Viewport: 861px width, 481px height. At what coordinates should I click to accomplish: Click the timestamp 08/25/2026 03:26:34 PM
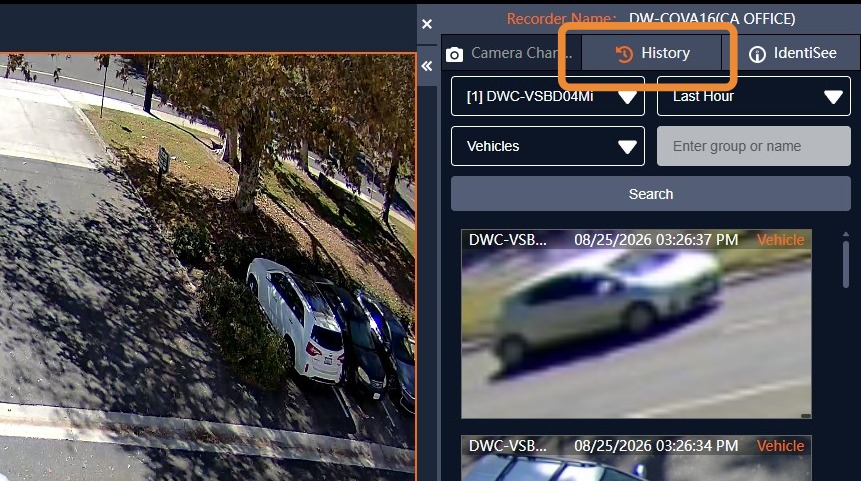(x=656, y=446)
